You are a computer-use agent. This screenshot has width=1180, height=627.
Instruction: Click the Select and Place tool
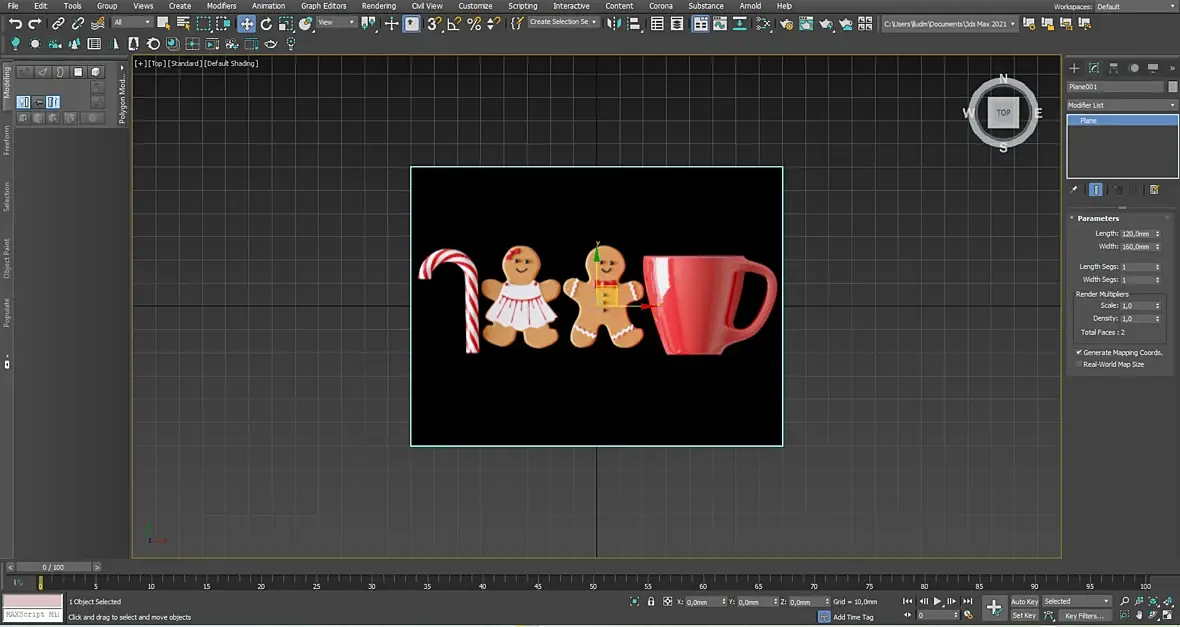[x=305, y=23]
